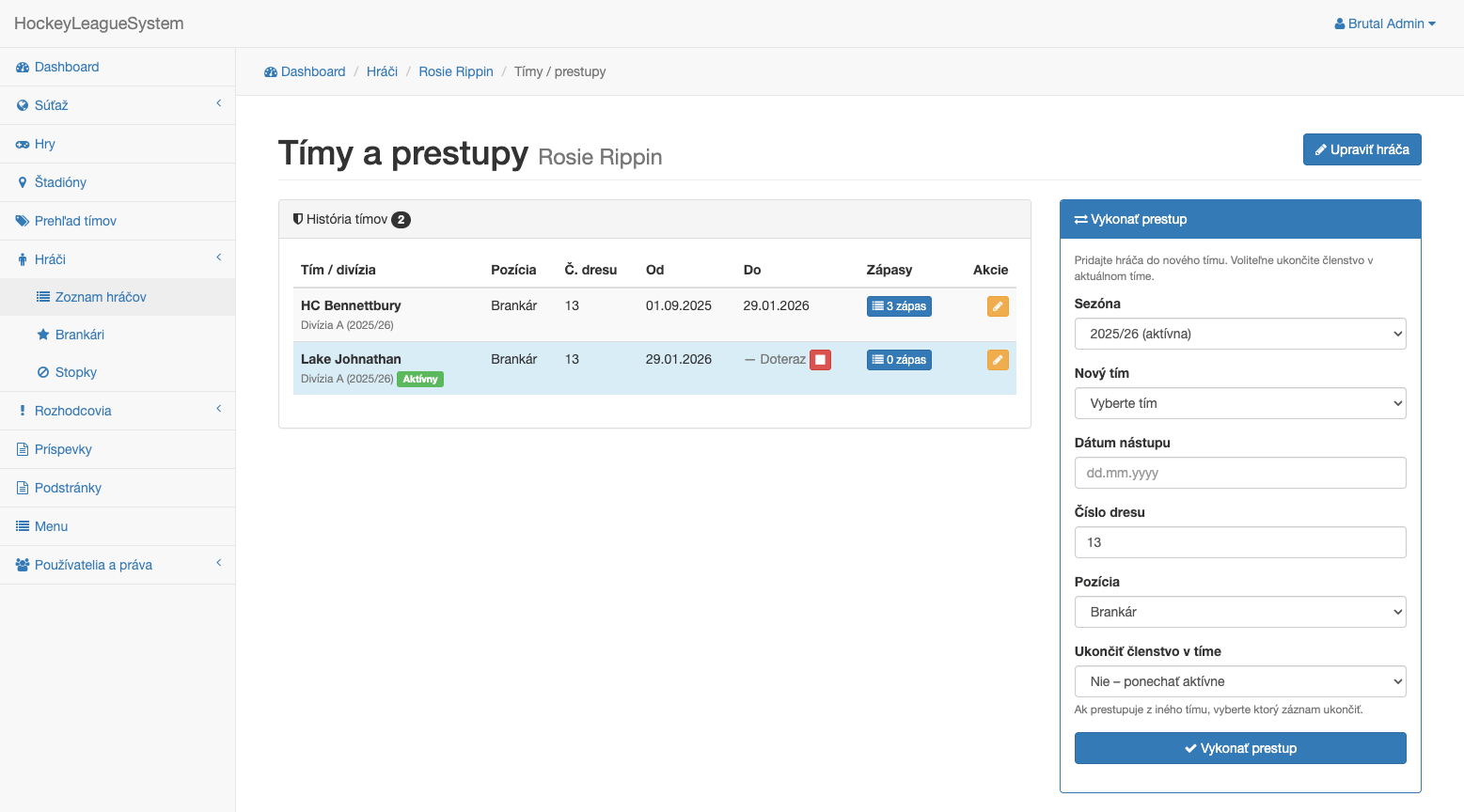Click the Rosie Rippin breadcrumb link
1464x812 pixels.
pos(456,71)
